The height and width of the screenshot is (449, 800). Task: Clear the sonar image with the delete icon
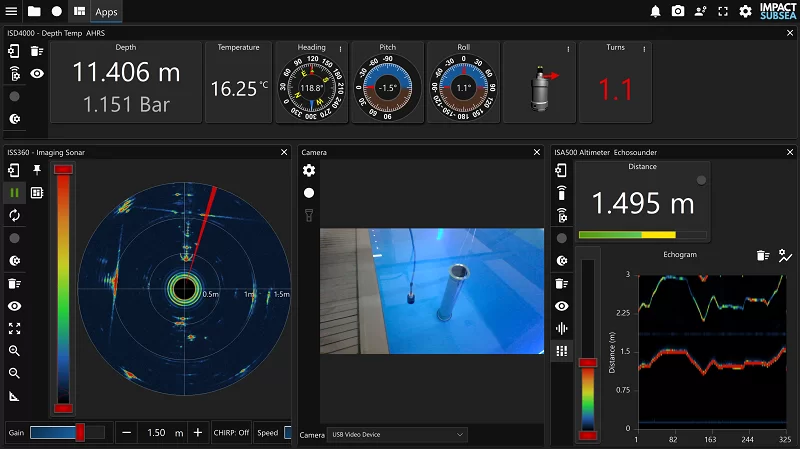pos(14,284)
